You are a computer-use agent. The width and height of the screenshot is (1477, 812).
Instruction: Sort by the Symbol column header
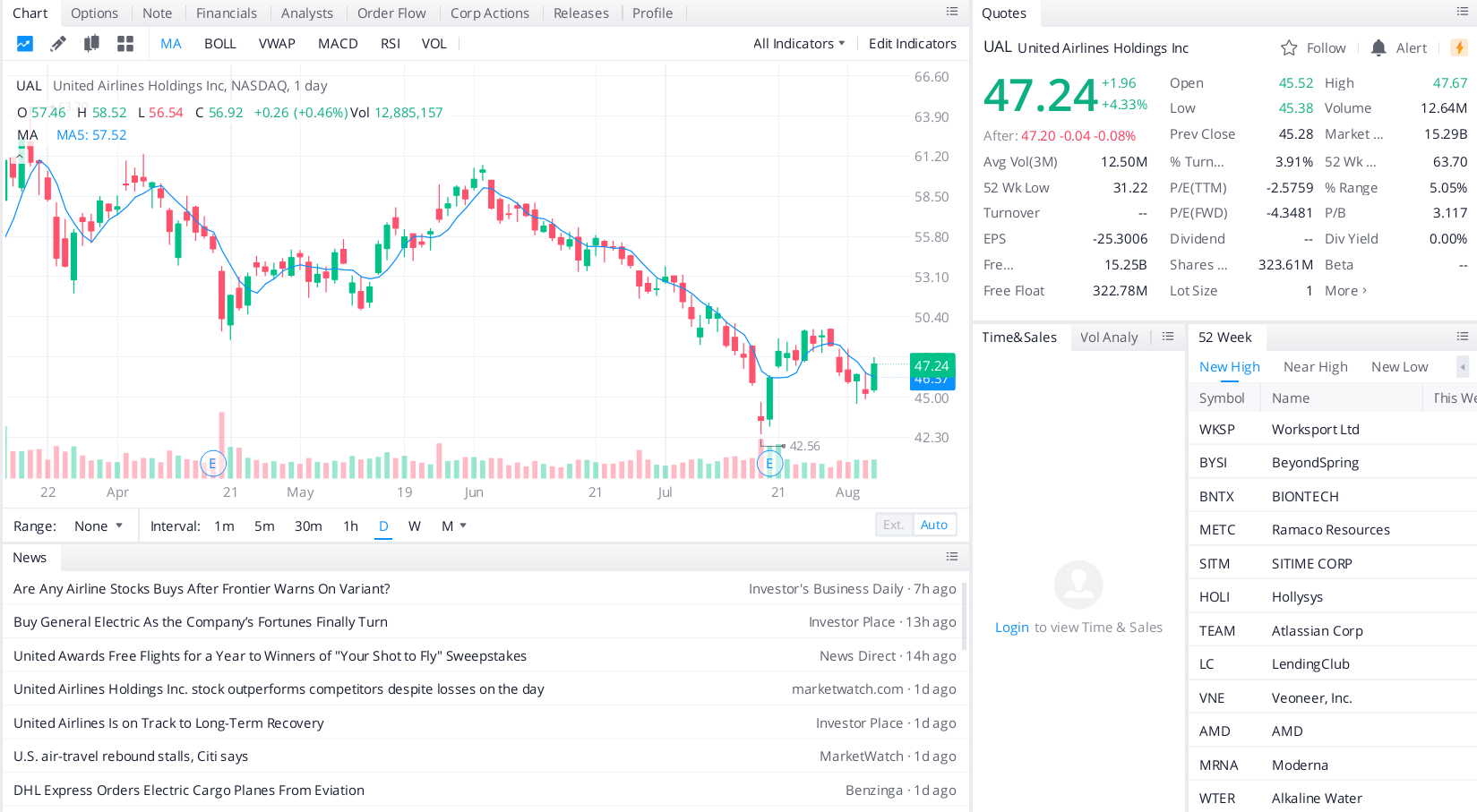[x=1222, y=398]
